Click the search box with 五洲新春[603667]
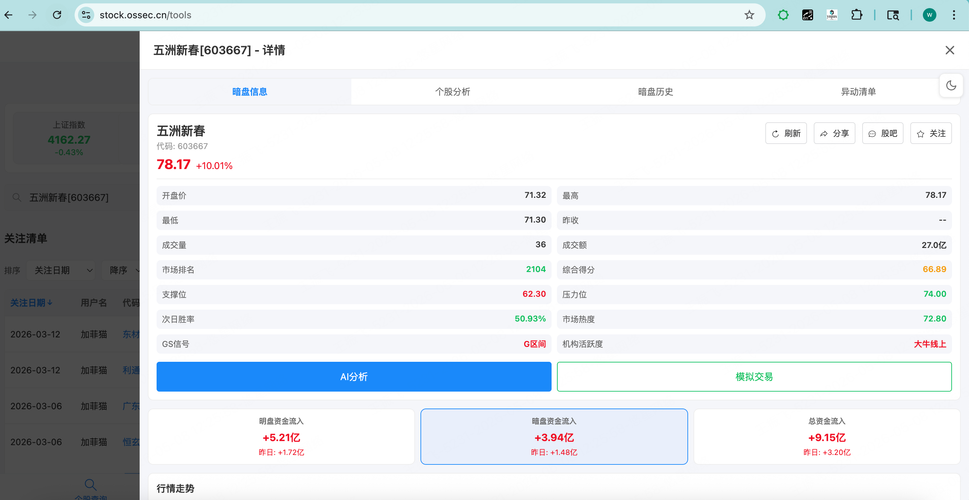Image resolution: width=969 pixels, height=500 pixels. [74, 197]
